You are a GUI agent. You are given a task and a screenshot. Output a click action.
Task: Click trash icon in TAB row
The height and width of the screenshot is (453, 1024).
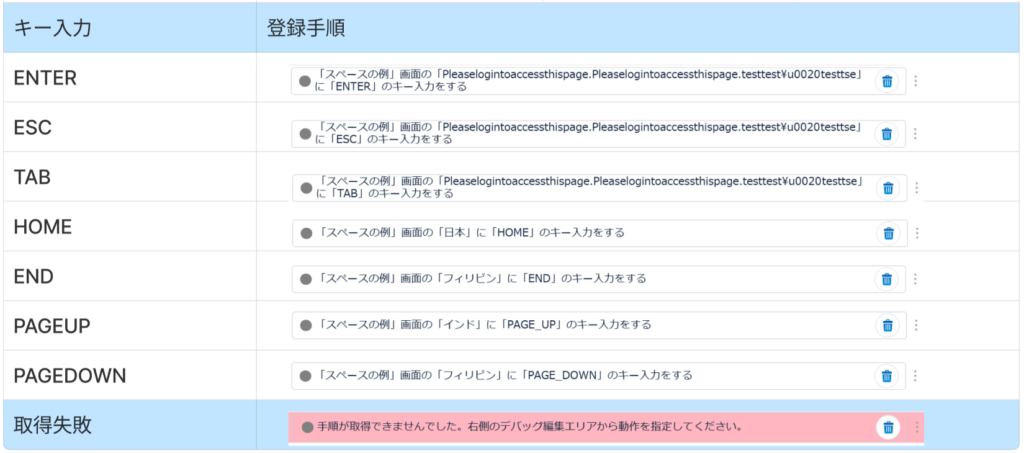coord(887,187)
